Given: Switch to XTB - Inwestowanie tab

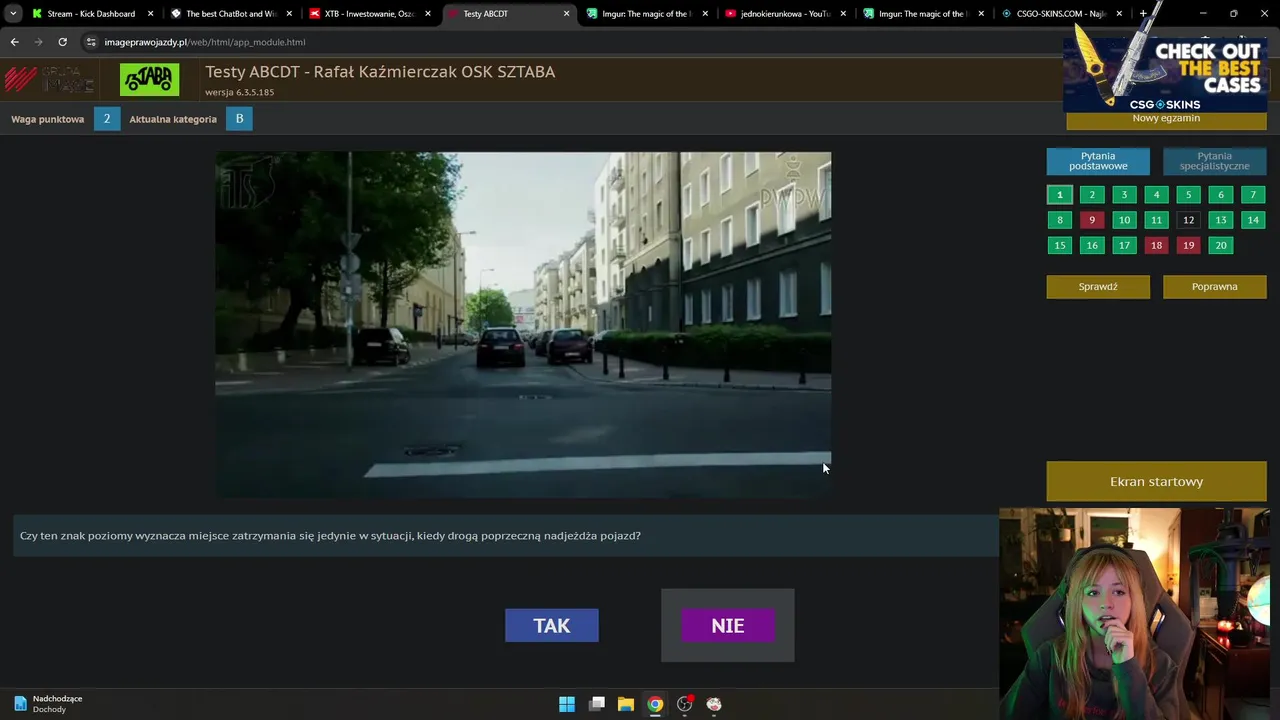Looking at the screenshot, I should point(368,14).
